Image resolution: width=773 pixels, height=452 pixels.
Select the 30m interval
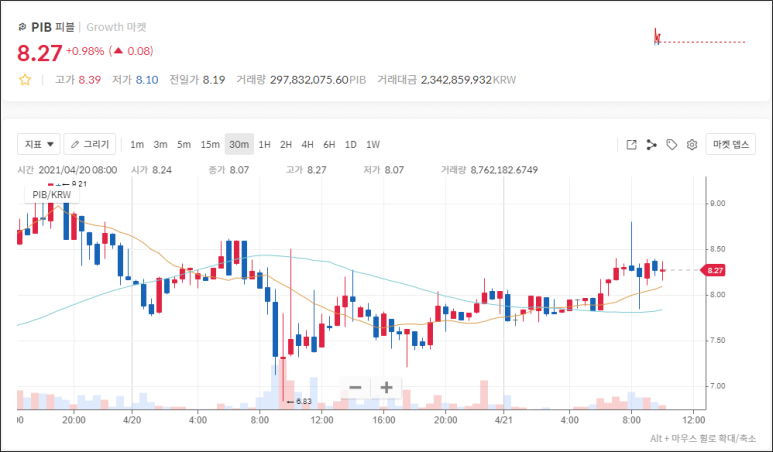(x=239, y=144)
